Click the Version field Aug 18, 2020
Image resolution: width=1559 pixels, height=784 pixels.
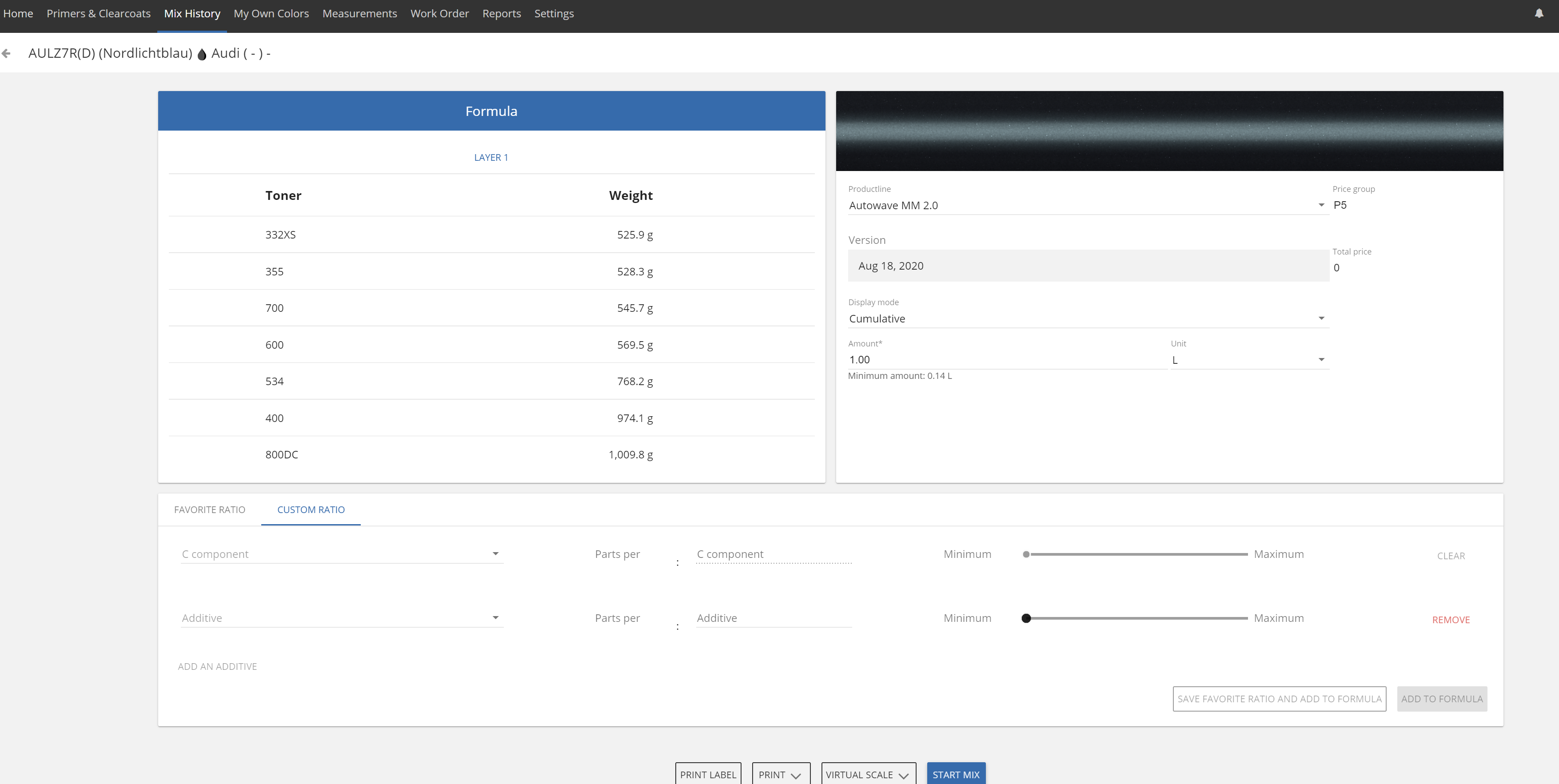click(x=1088, y=266)
